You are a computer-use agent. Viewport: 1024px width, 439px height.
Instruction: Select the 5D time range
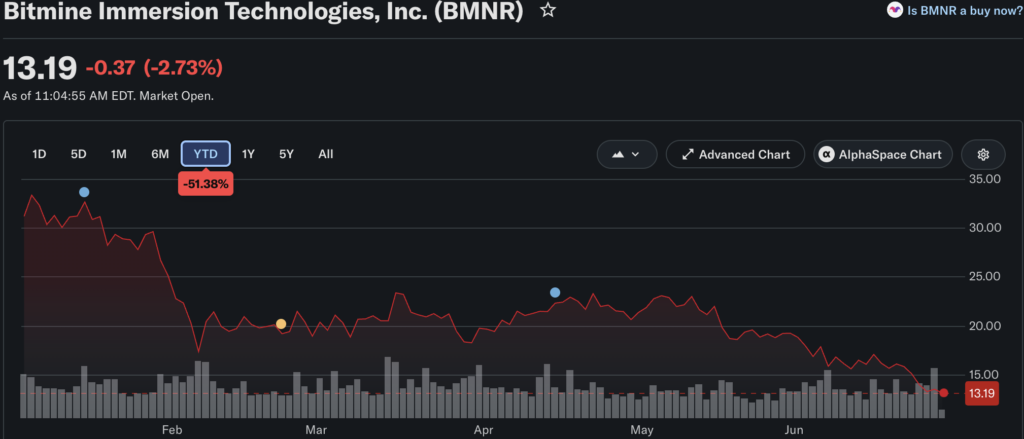[x=78, y=154]
